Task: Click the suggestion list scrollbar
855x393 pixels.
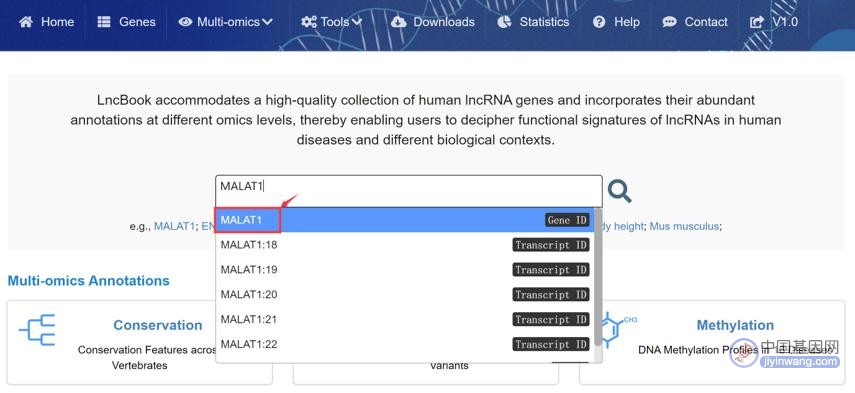Action: (598, 277)
